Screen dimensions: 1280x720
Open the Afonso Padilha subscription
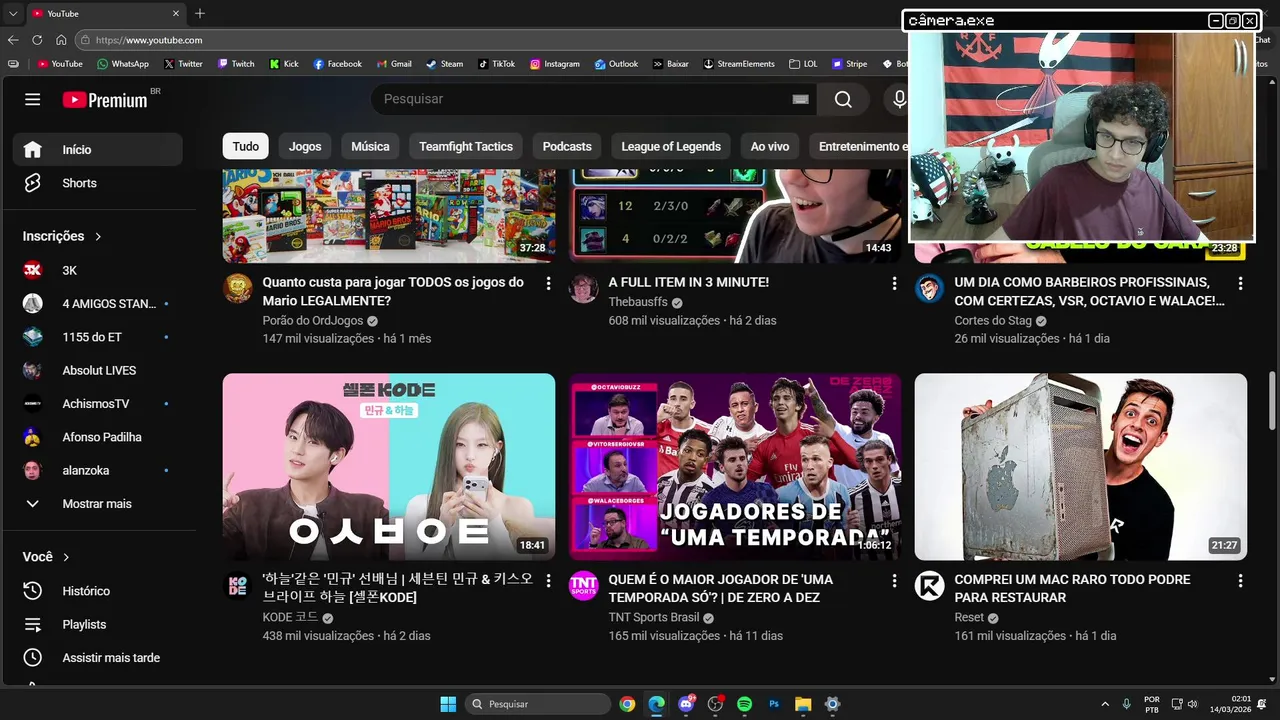tap(98, 437)
